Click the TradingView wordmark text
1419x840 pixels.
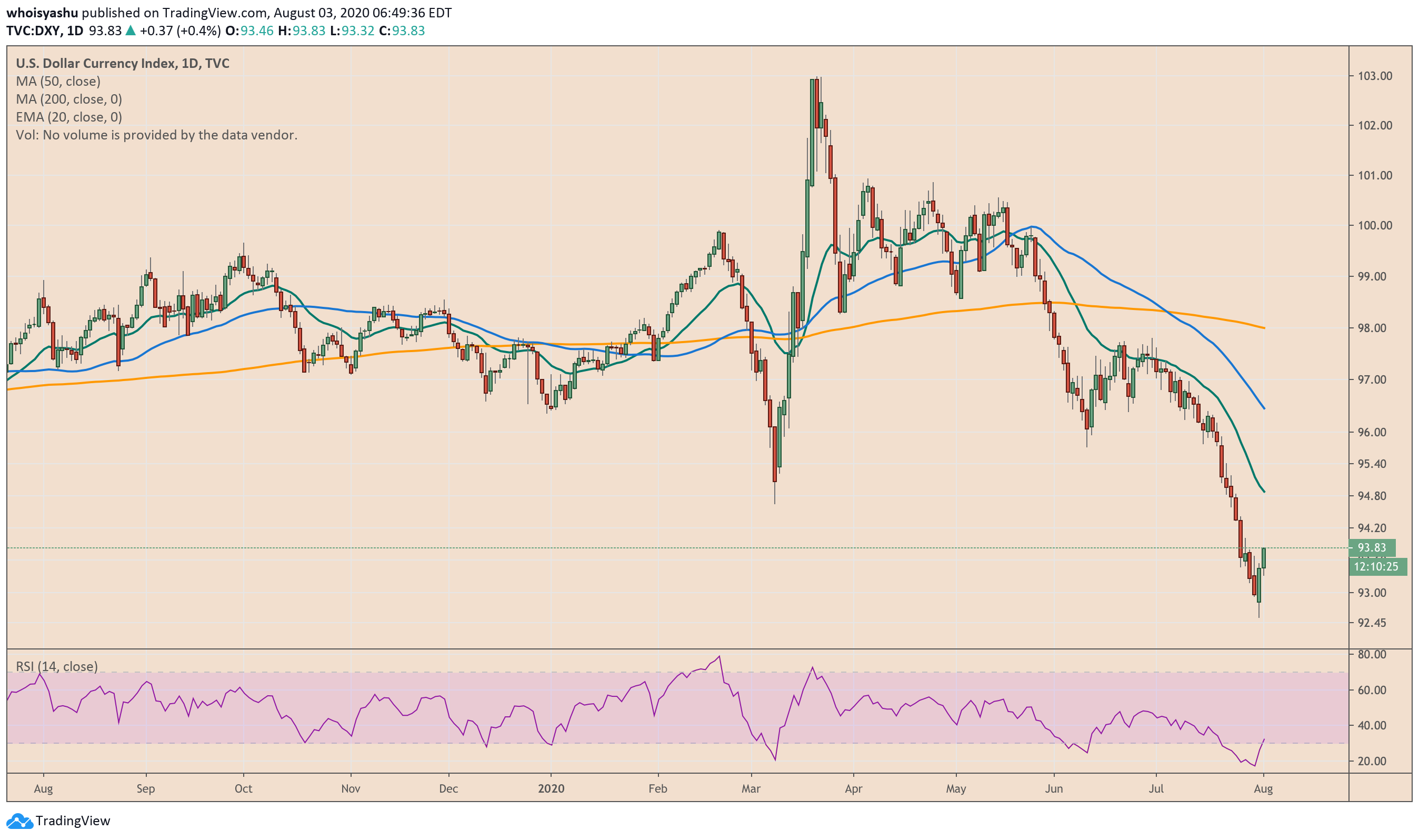pos(73,822)
